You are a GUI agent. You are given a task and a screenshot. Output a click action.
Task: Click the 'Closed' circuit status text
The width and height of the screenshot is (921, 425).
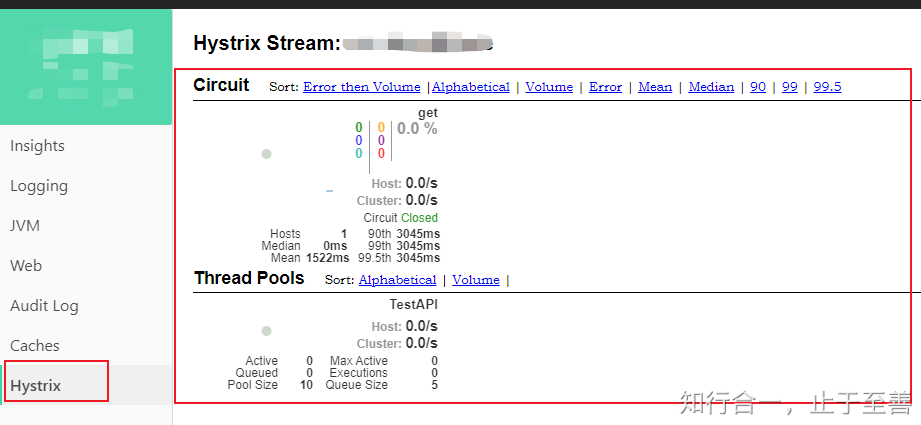point(419,218)
